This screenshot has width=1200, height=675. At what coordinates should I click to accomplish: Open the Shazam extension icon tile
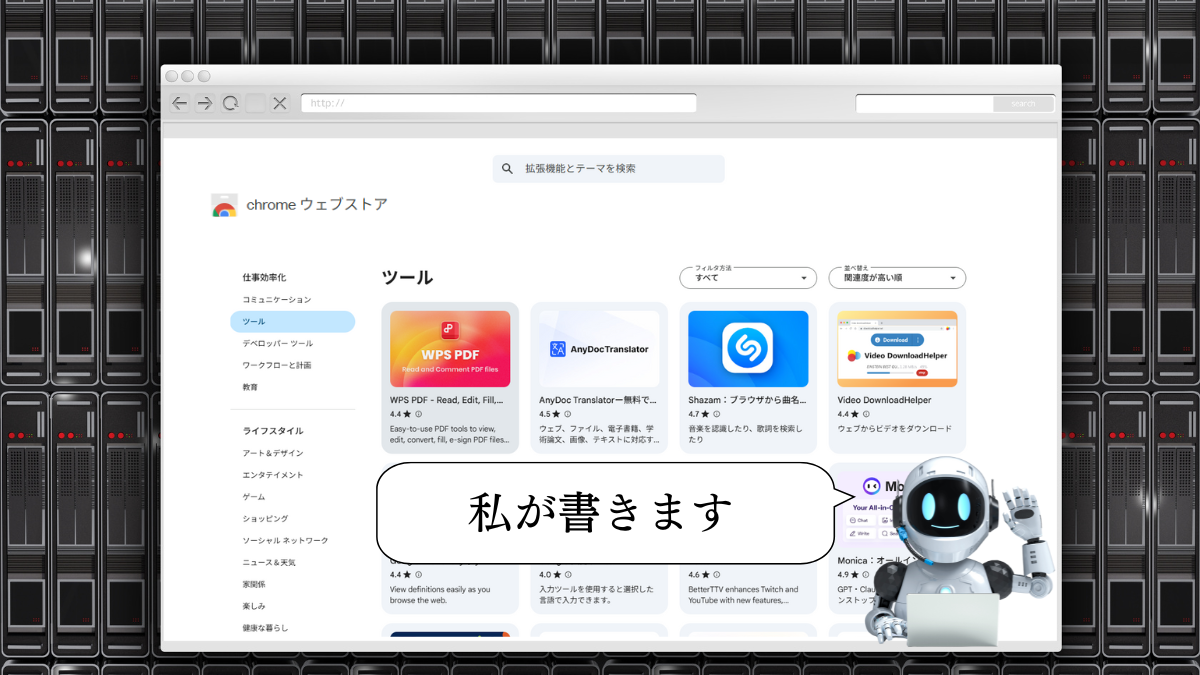click(748, 348)
